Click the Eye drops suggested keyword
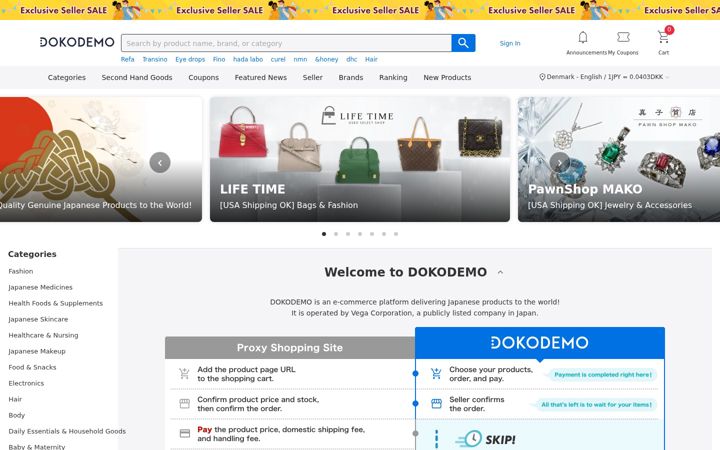Image resolution: width=720 pixels, height=450 pixels. [x=190, y=59]
